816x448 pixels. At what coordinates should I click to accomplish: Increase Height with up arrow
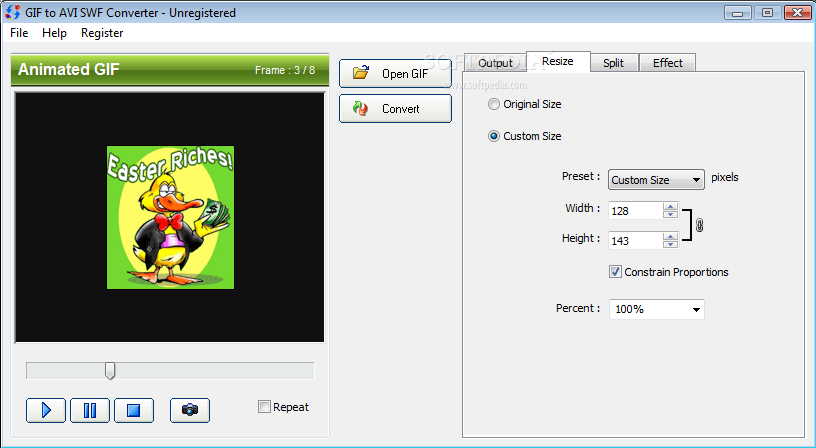670,237
